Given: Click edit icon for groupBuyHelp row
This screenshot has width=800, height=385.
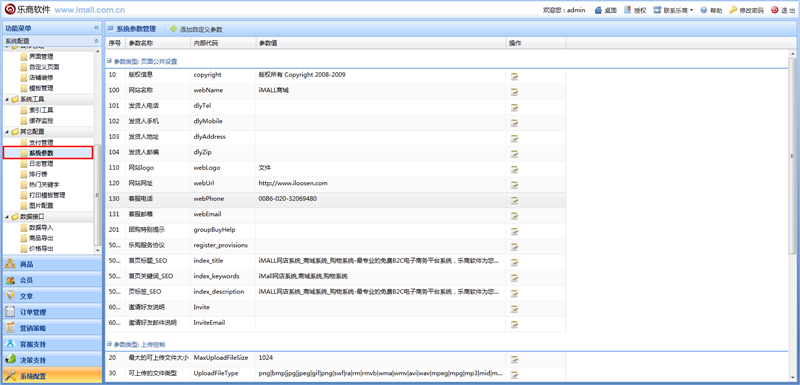Looking at the screenshot, I should (515, 232).
